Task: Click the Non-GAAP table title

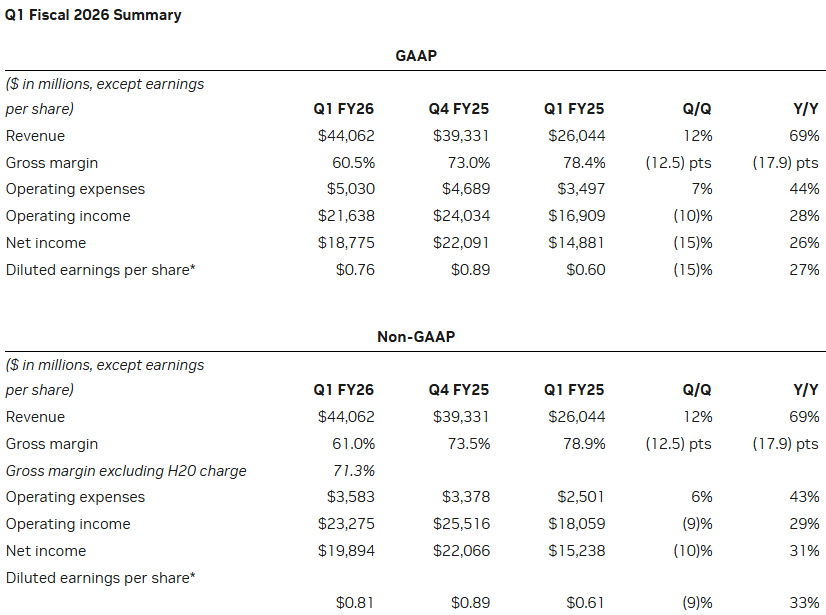Action: click(x=416, y=337)
